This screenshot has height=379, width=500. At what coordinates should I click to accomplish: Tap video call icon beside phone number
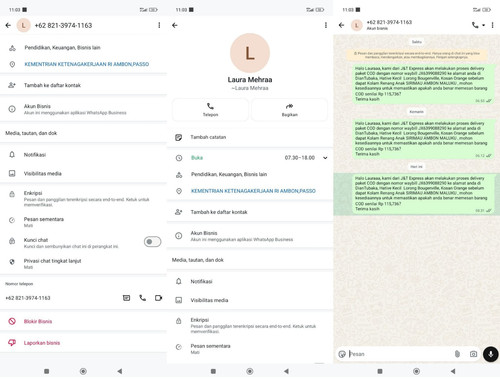click(x=158, y=298)
